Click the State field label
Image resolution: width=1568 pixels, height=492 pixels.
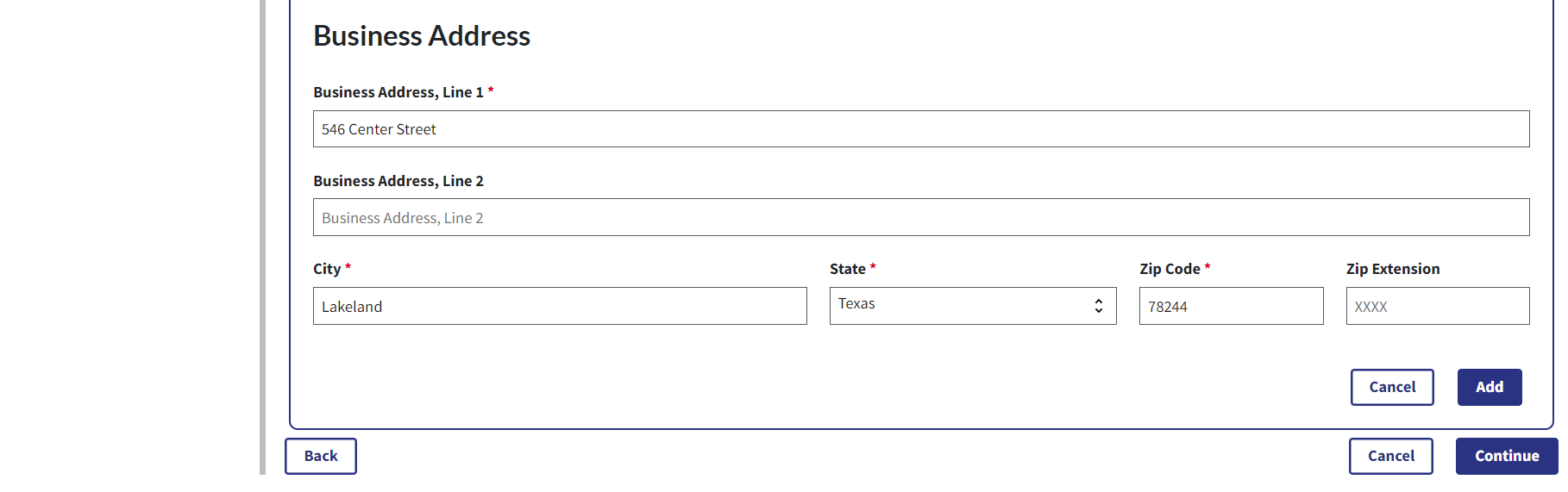point(847,269)
